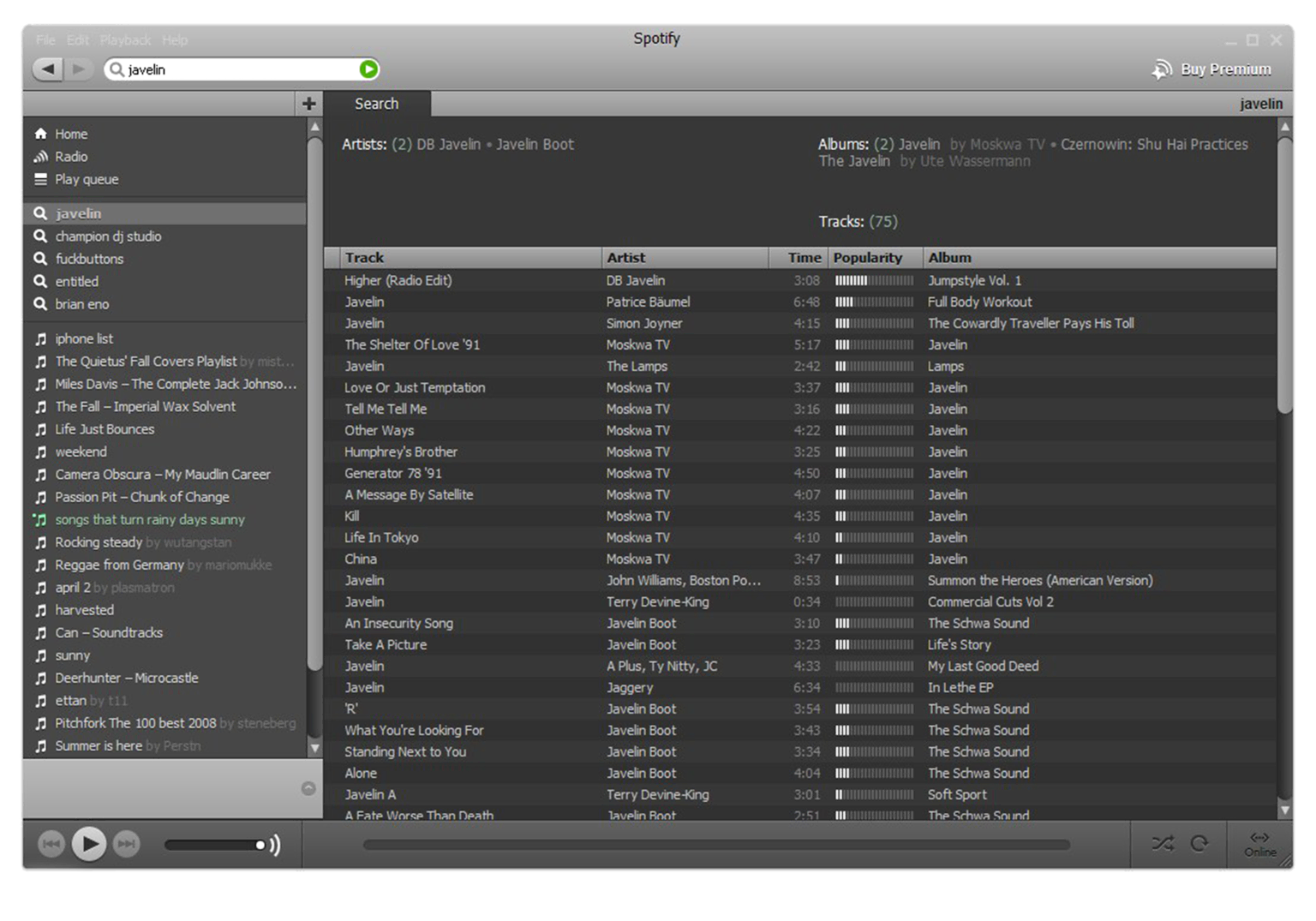The height and width of the screenshot is (921, 1316).
Task: Click artist Patrice Bäumel
Action: [x=648, y=302]
